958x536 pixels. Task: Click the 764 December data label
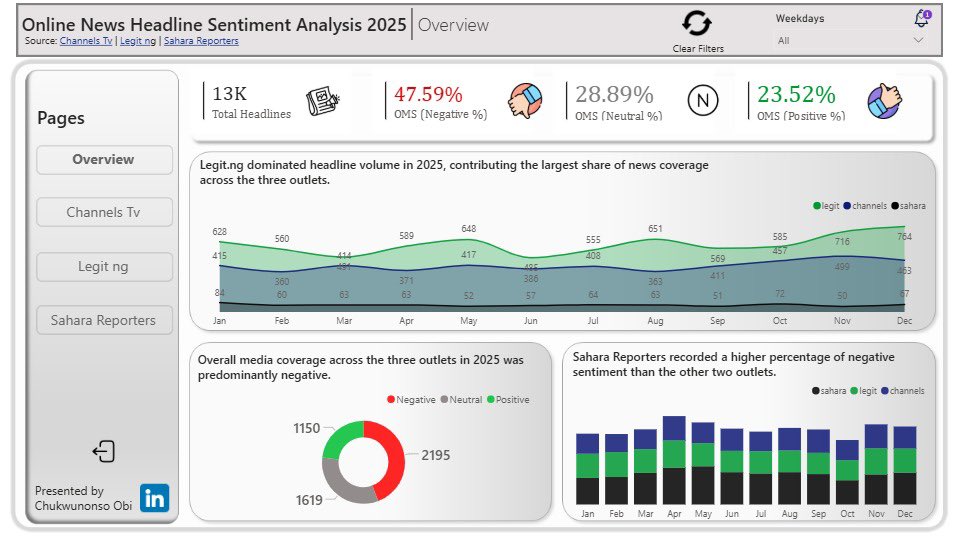tap(904, 237)
